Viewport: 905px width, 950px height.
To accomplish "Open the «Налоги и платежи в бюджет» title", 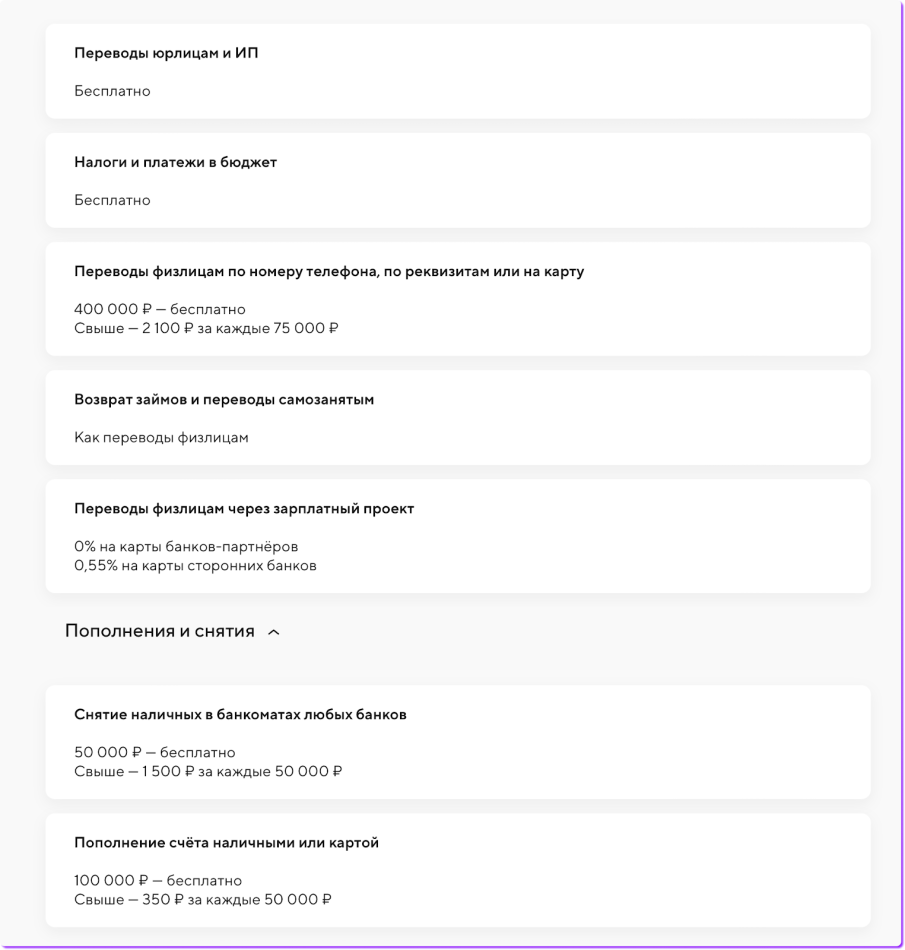I will pyautogui.click(x=175, y=162).
